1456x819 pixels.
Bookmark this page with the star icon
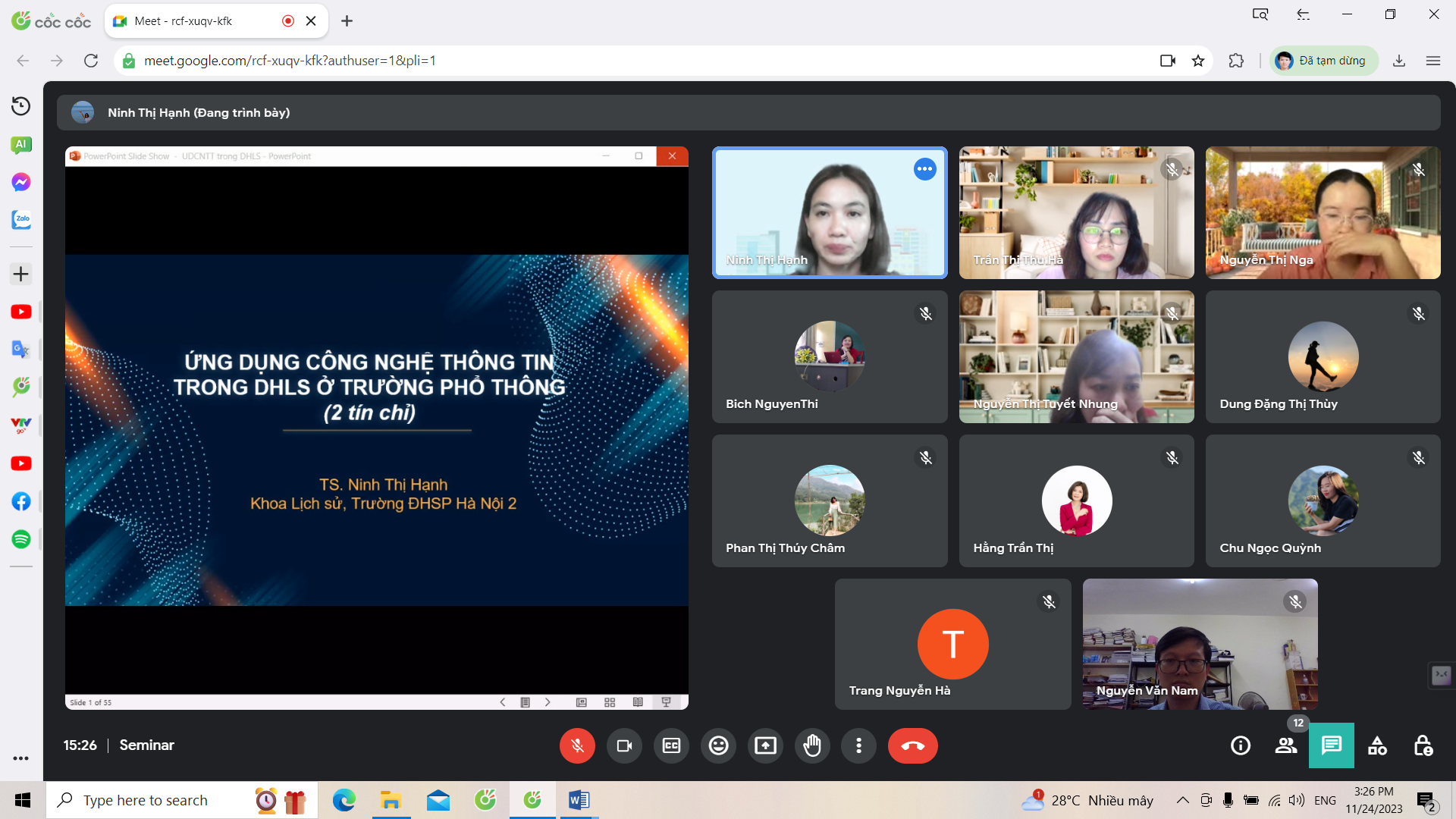[x=1198, y=61]
